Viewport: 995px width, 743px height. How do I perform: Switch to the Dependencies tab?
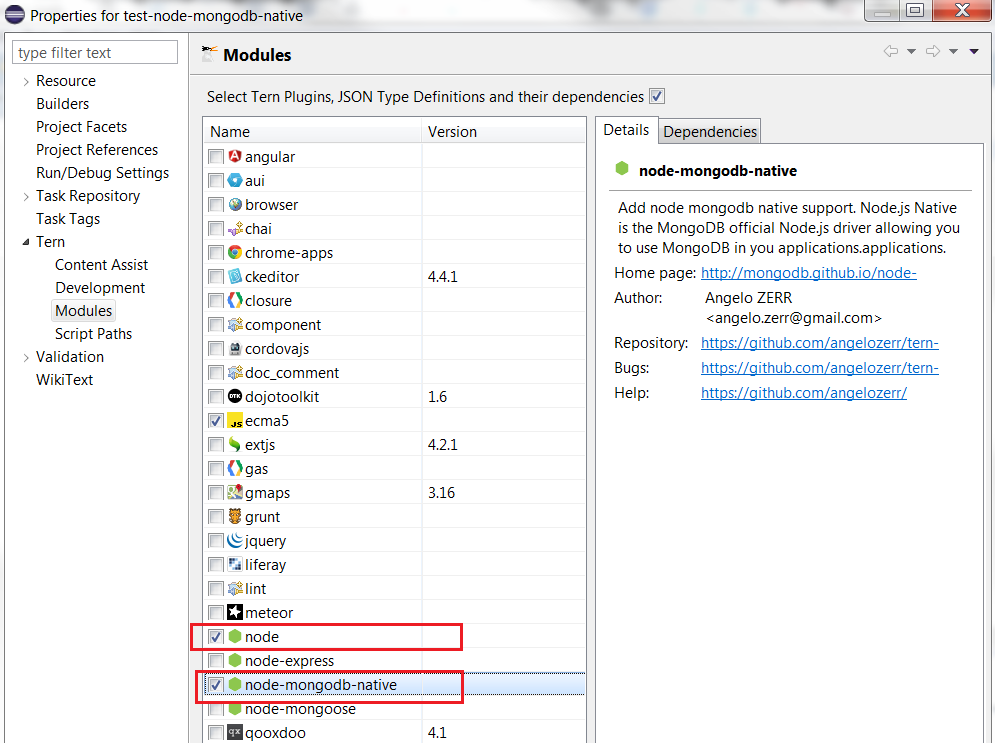pos(709,130)
